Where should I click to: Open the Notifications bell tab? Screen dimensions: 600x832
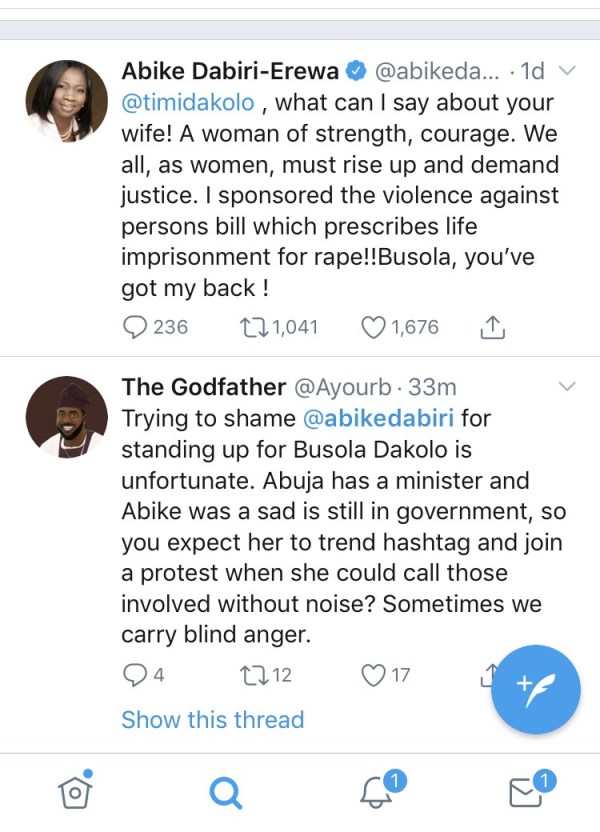pos(376,793)
